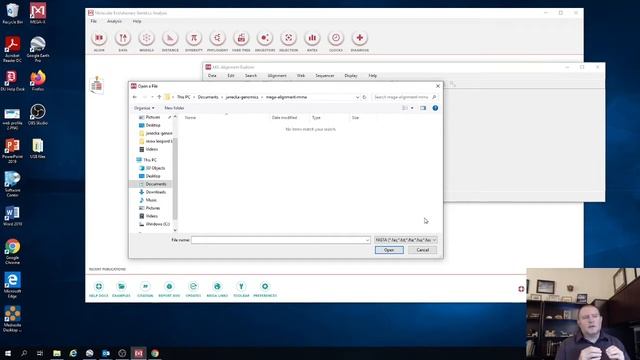Click Documents in the address breadcrumb
Viewport: 640px width, 360px height.
click(x=208, y=97)
